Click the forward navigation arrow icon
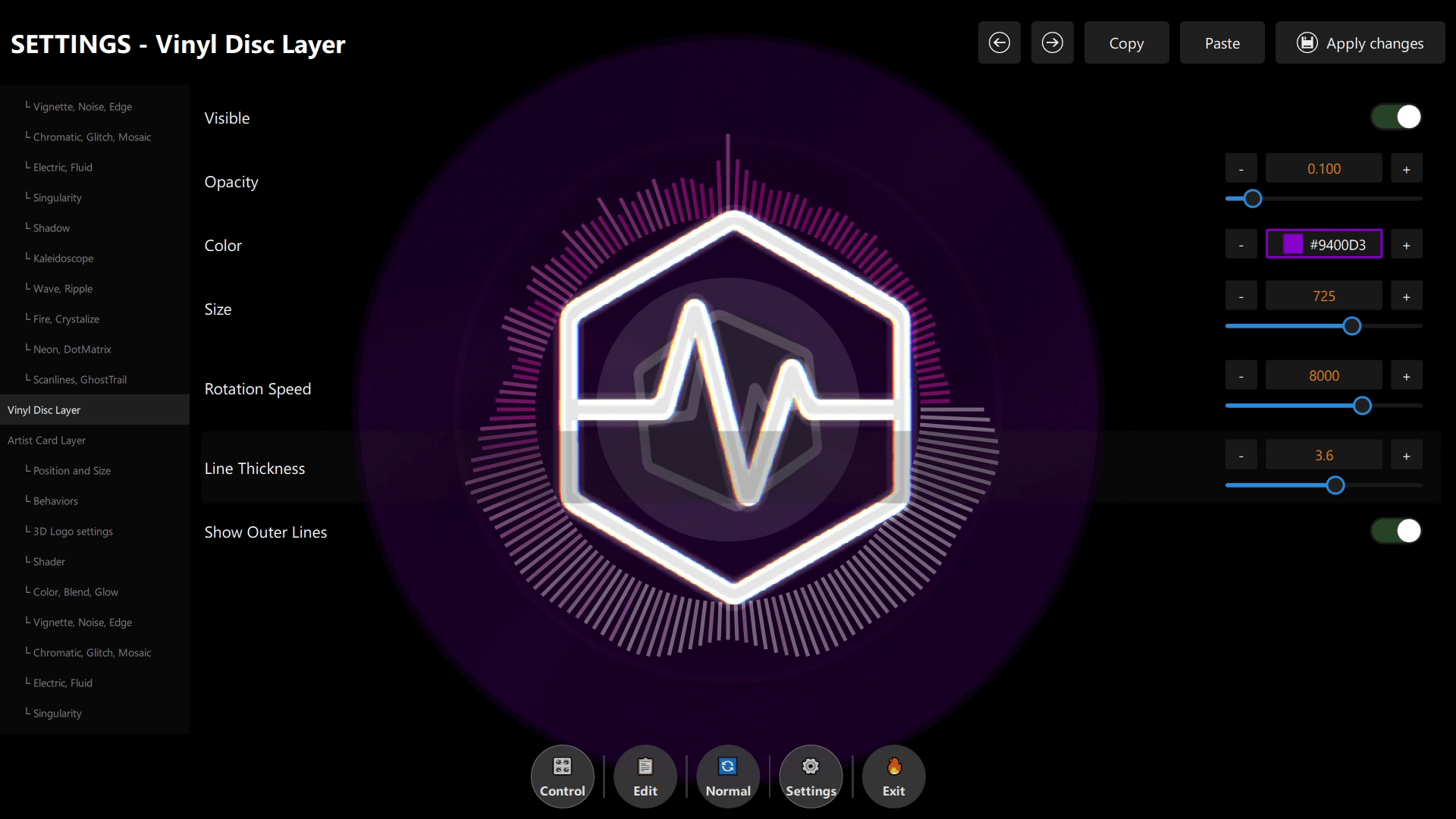 1052,42
